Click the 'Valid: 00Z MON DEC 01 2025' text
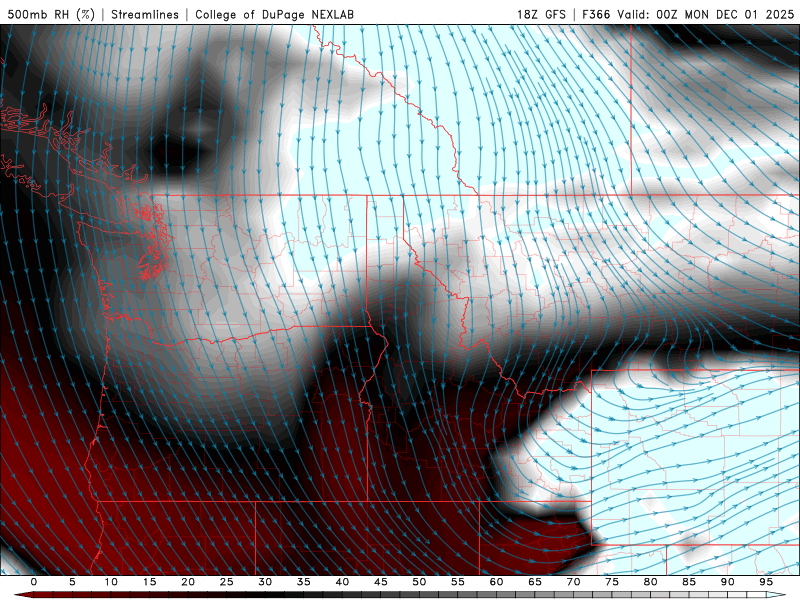 (x=706, y=14)
